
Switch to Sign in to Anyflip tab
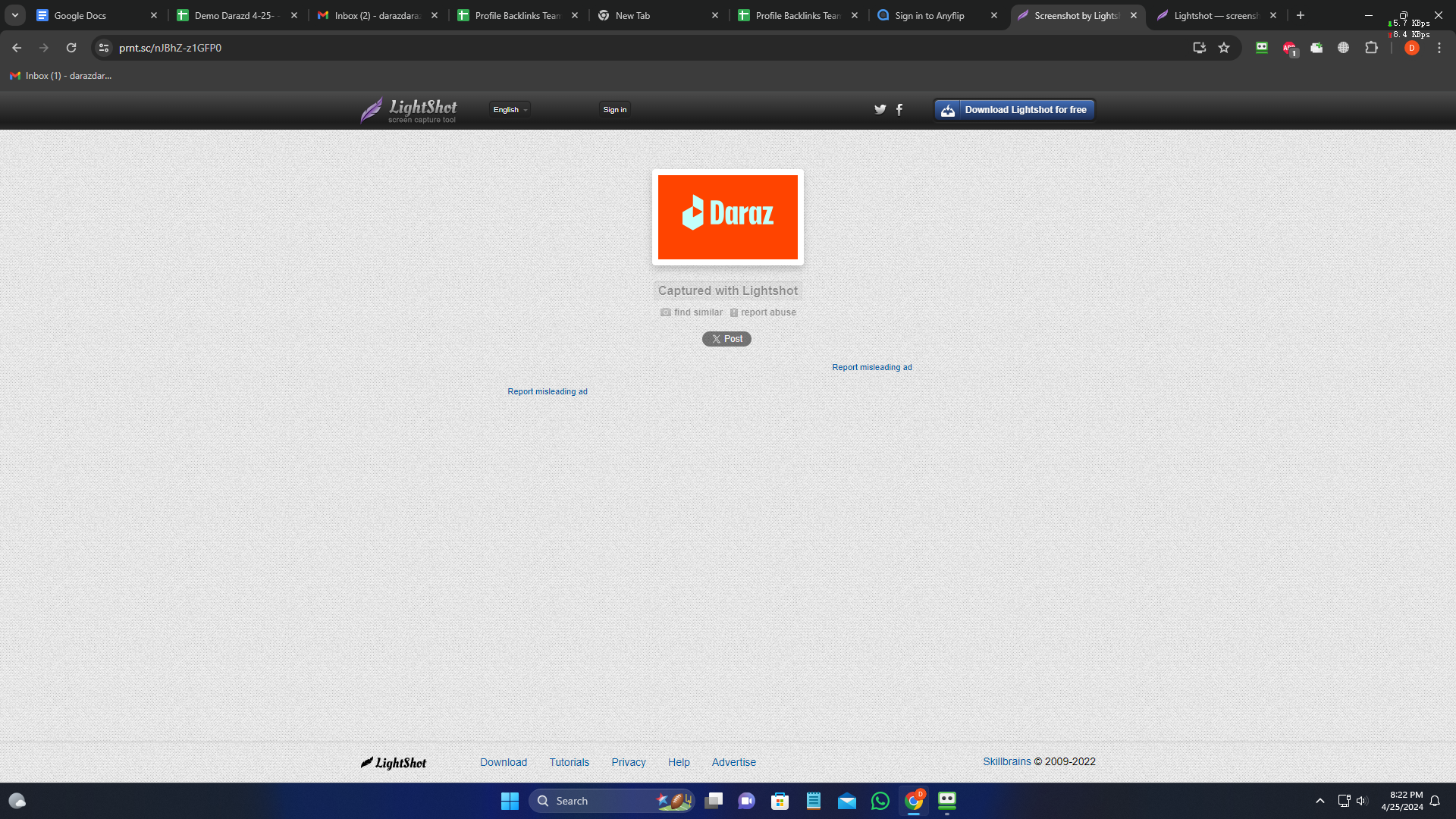(929, 15)
